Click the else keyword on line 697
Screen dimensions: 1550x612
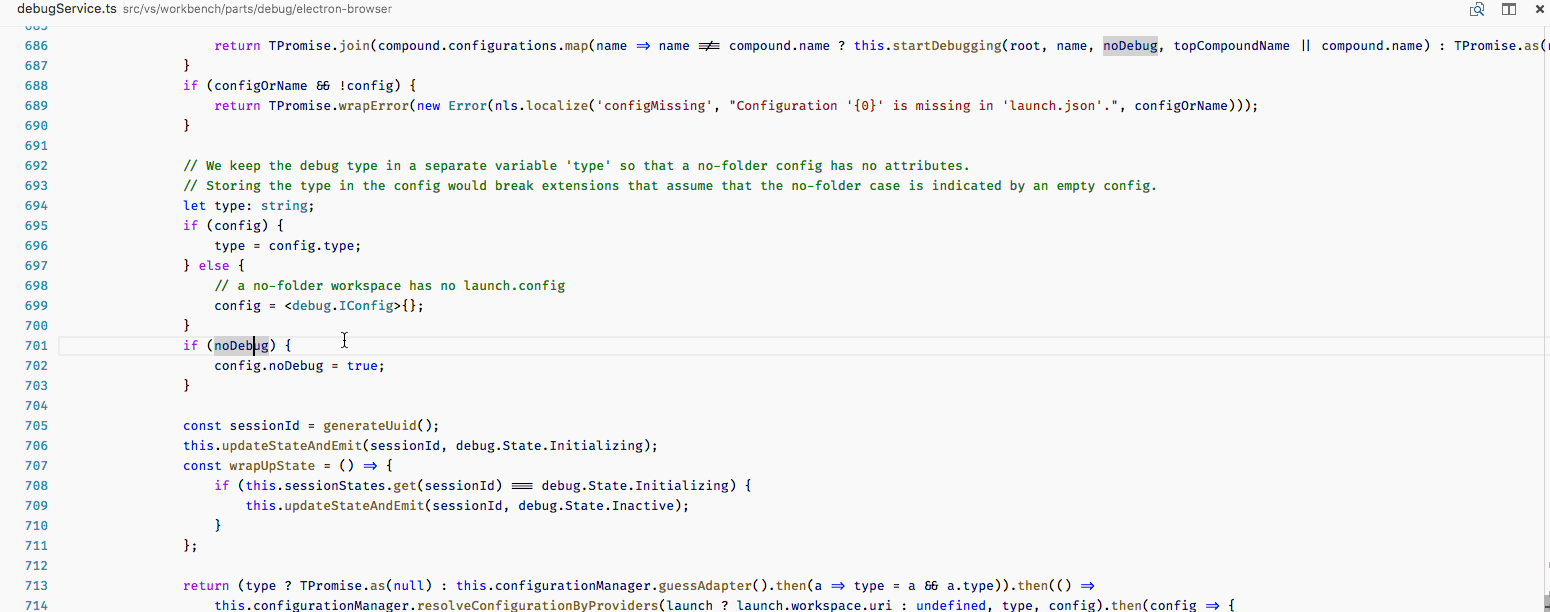(214, 266)
